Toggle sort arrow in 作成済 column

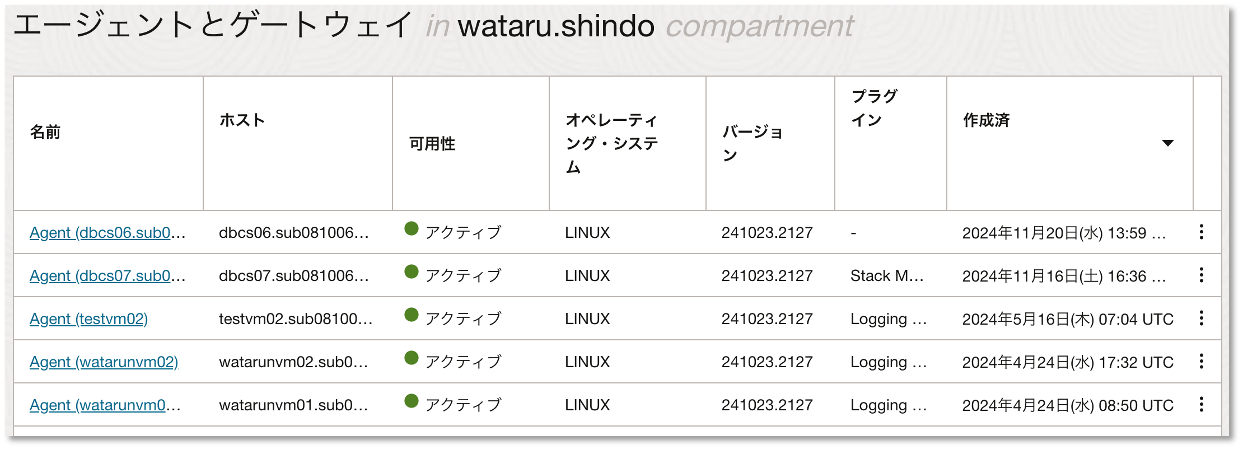pos(1167,144)
